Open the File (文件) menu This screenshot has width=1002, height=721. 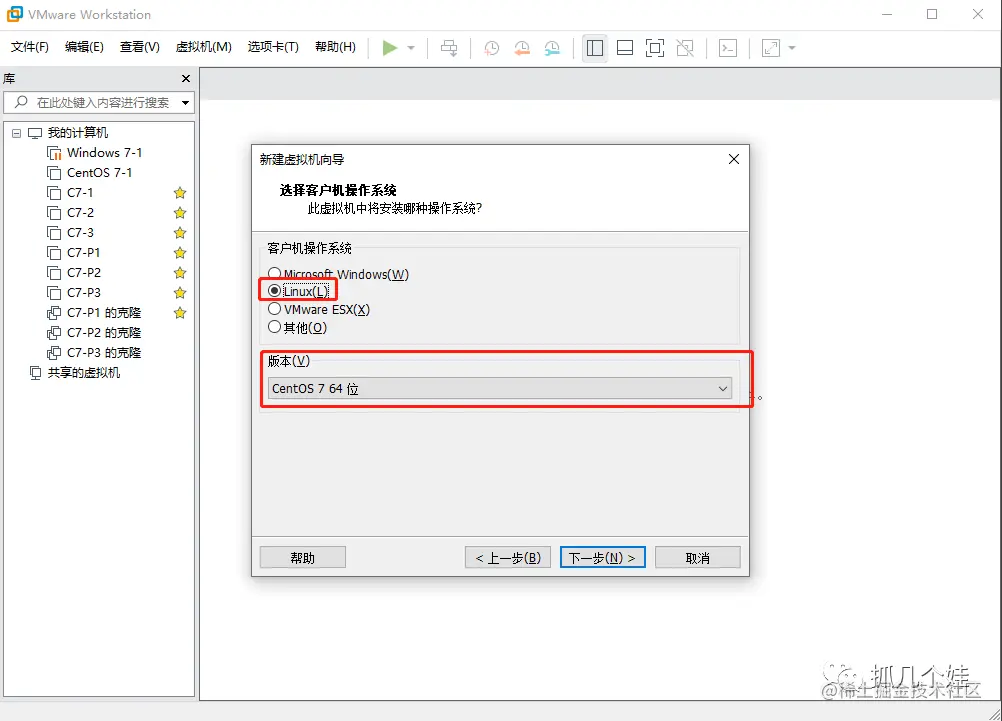point(29,47)
